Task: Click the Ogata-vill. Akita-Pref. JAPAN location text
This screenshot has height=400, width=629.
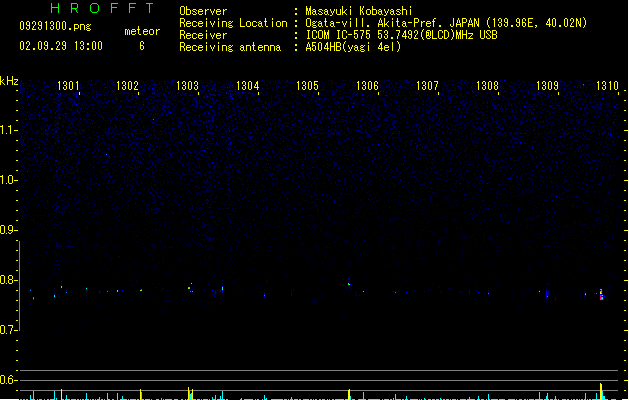Action: [x=446, y=23]
